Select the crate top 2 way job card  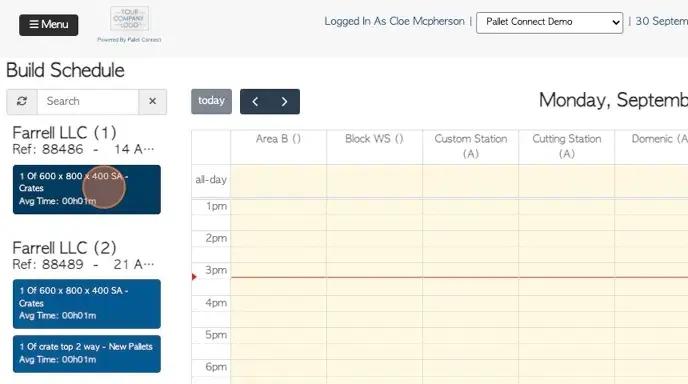(87, 354)
